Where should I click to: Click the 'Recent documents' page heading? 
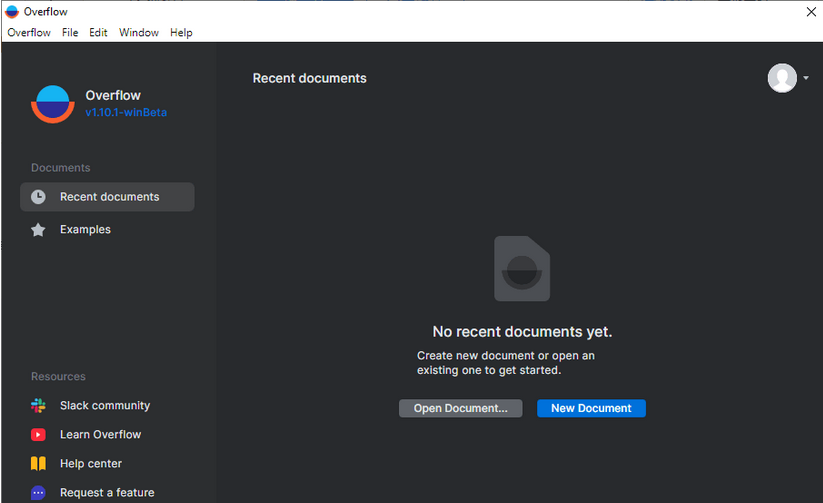pyautogui.click(x=310, y=78)
